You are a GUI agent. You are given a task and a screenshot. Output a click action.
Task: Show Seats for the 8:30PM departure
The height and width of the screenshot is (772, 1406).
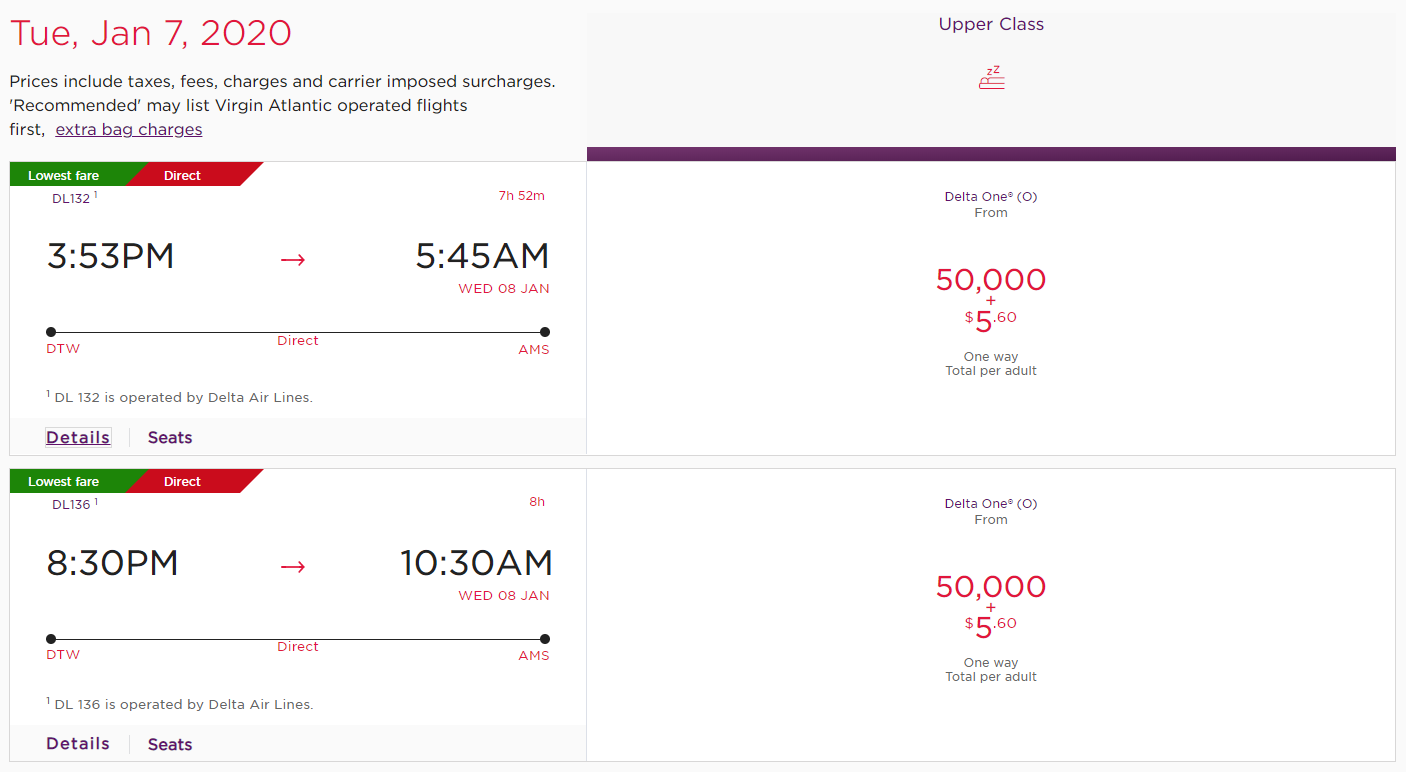(x=170, y=744)
